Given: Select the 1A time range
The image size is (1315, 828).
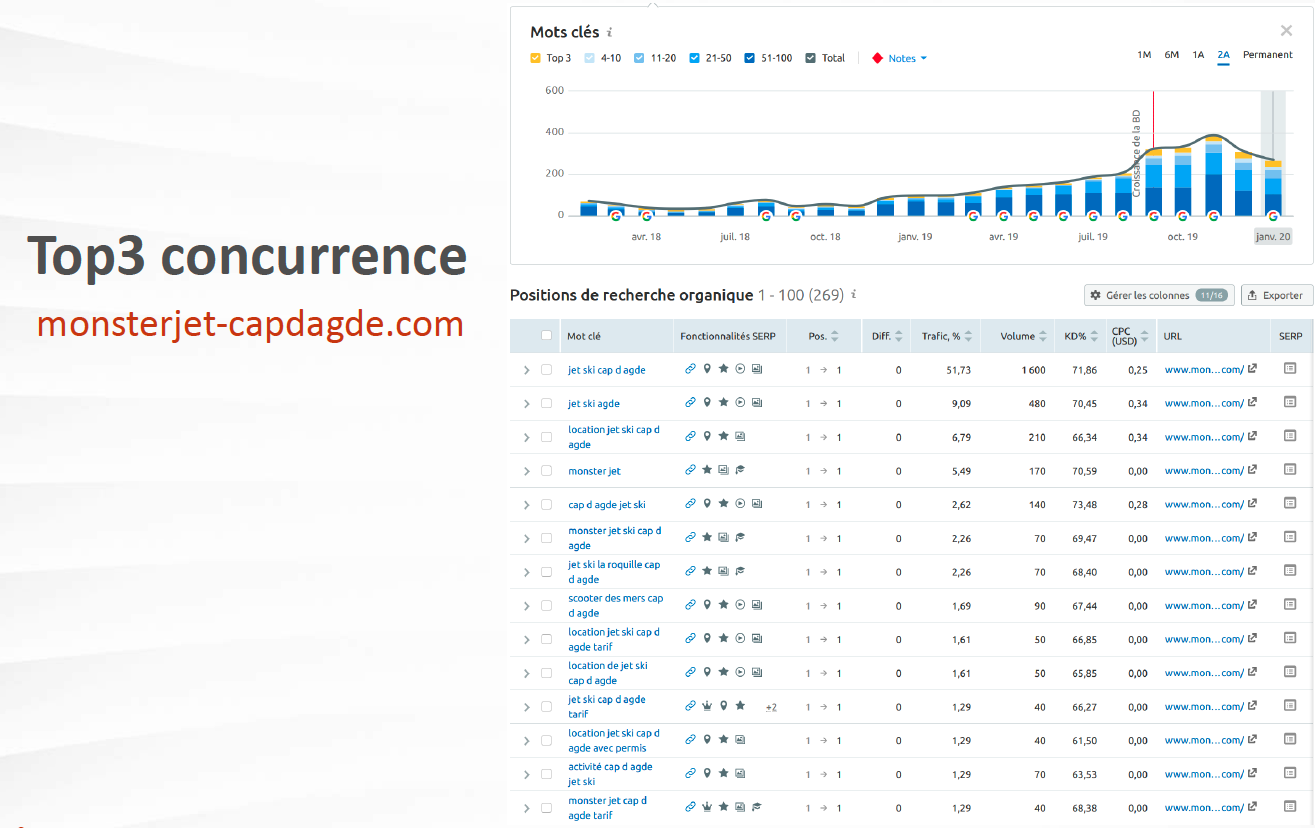Looking at the screenshot, I should 1198,55.
